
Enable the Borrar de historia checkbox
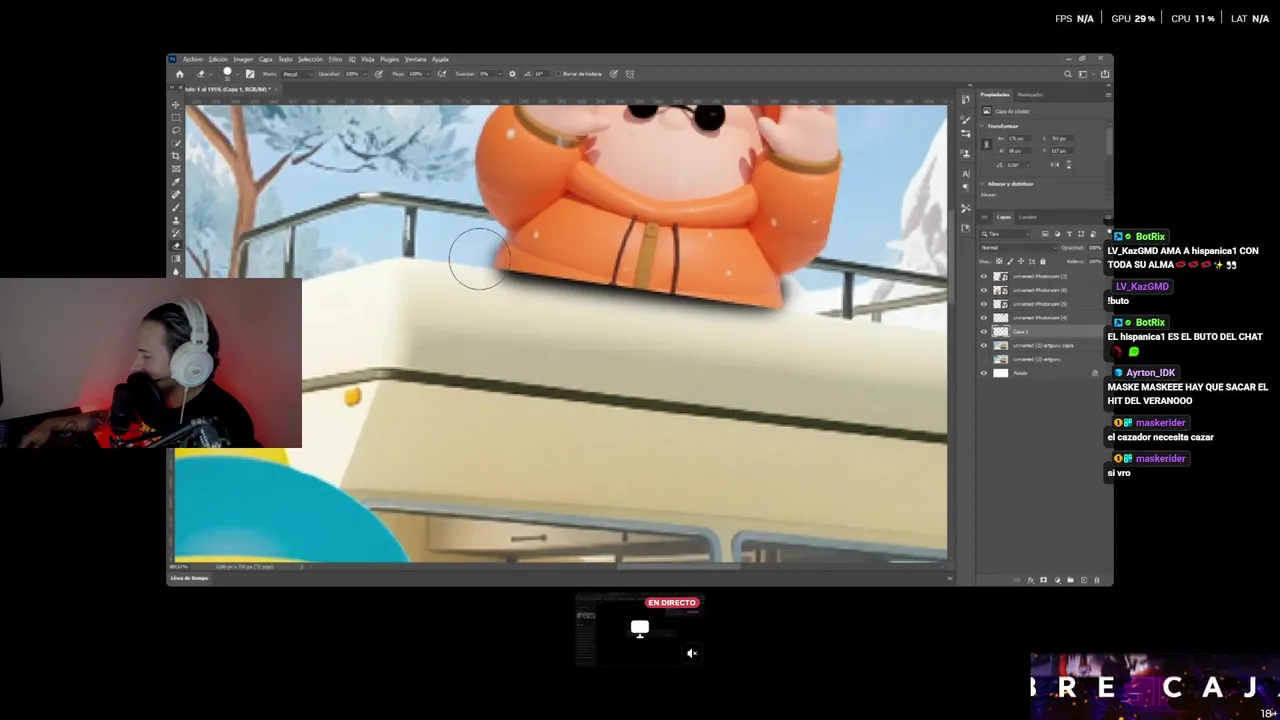click(x=558, y=74)
